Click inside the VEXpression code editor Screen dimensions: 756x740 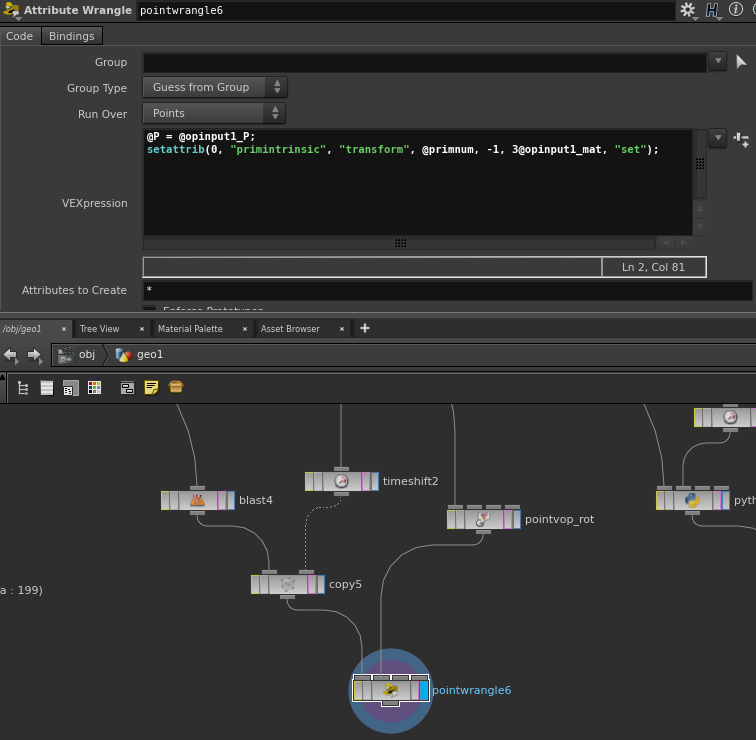418,182
